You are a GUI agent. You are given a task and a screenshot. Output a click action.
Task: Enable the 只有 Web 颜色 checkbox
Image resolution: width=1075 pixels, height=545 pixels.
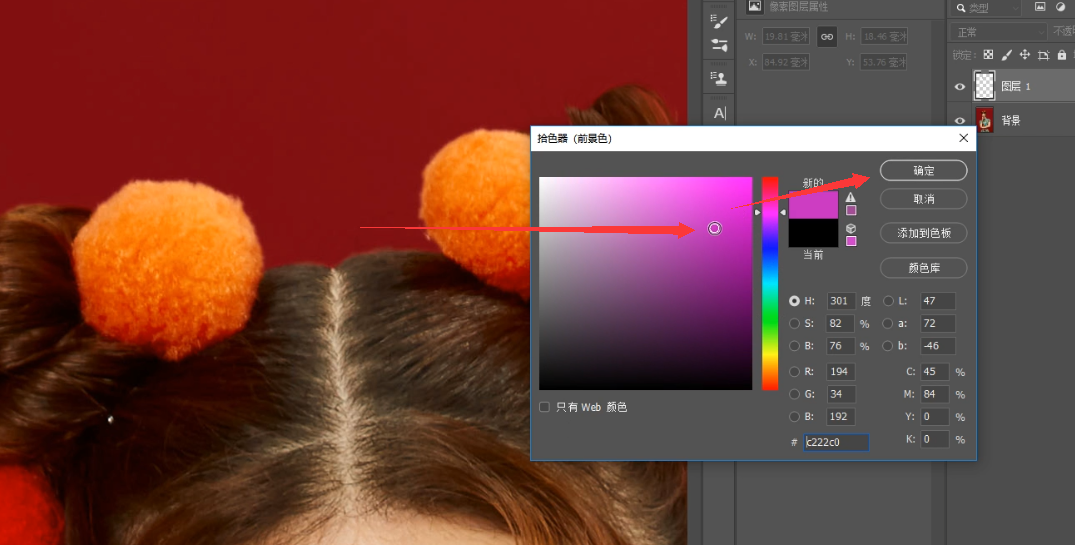[544, 407]
